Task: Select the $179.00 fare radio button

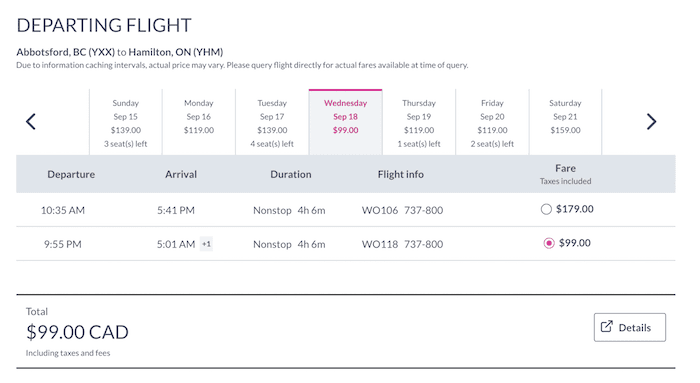Action: pos(546,209)
